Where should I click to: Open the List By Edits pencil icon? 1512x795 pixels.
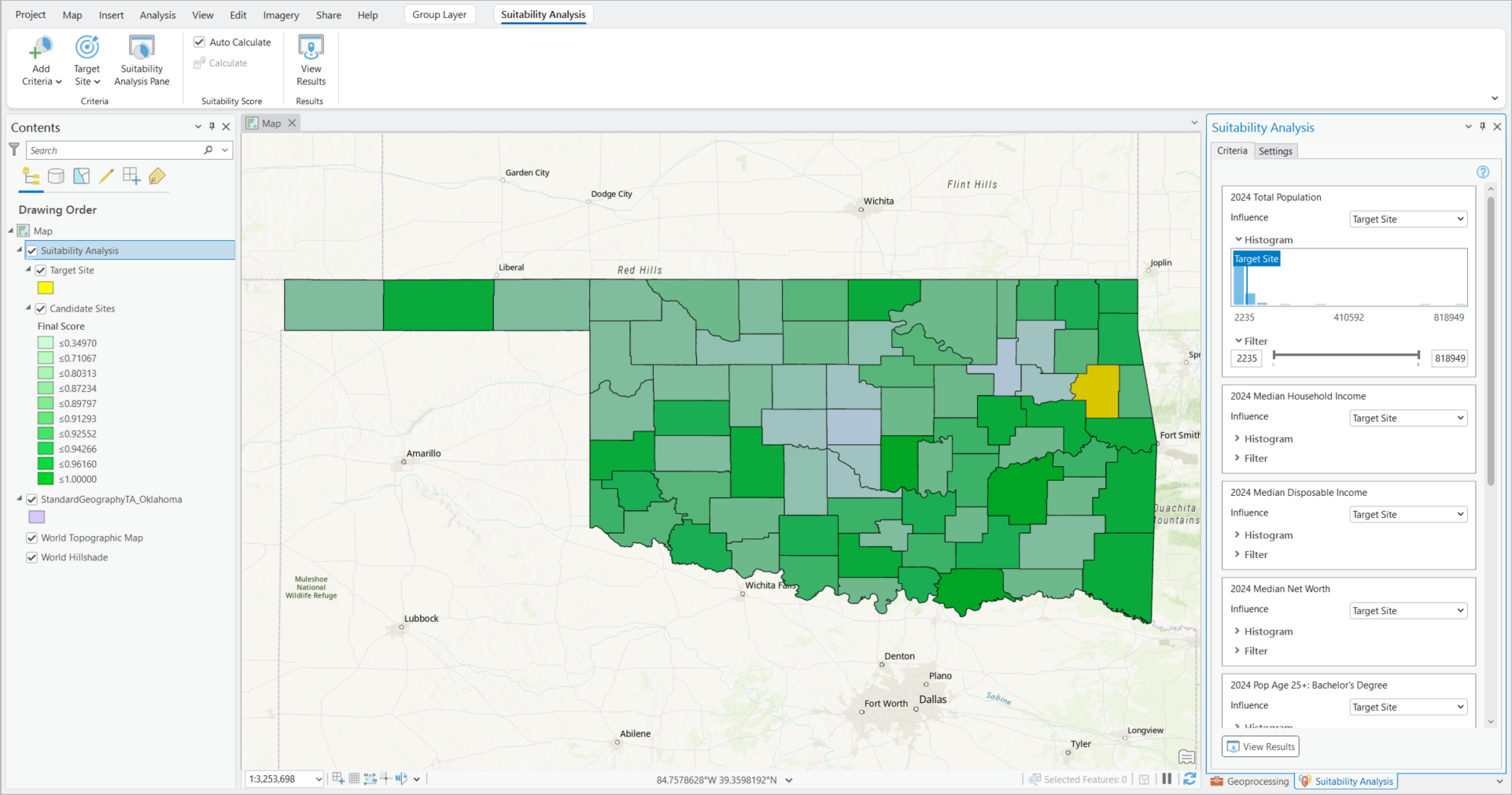(106, 176)
